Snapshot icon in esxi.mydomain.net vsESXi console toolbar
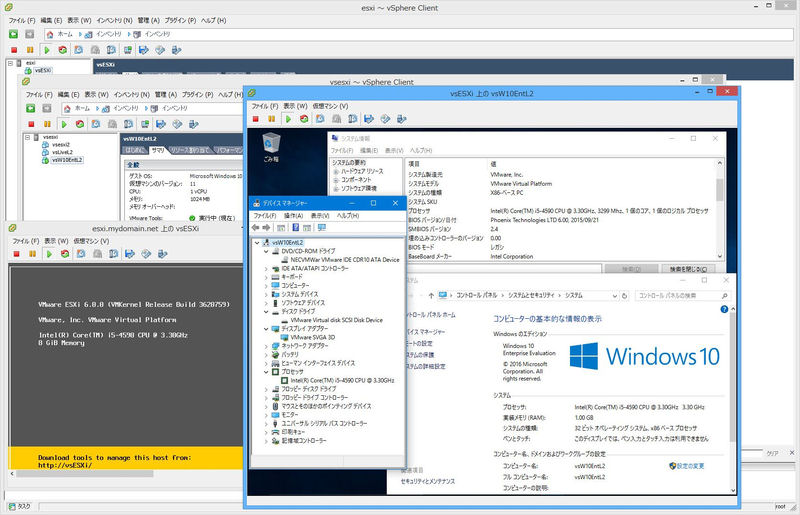800x515 pixels. (x=81, y=254)
